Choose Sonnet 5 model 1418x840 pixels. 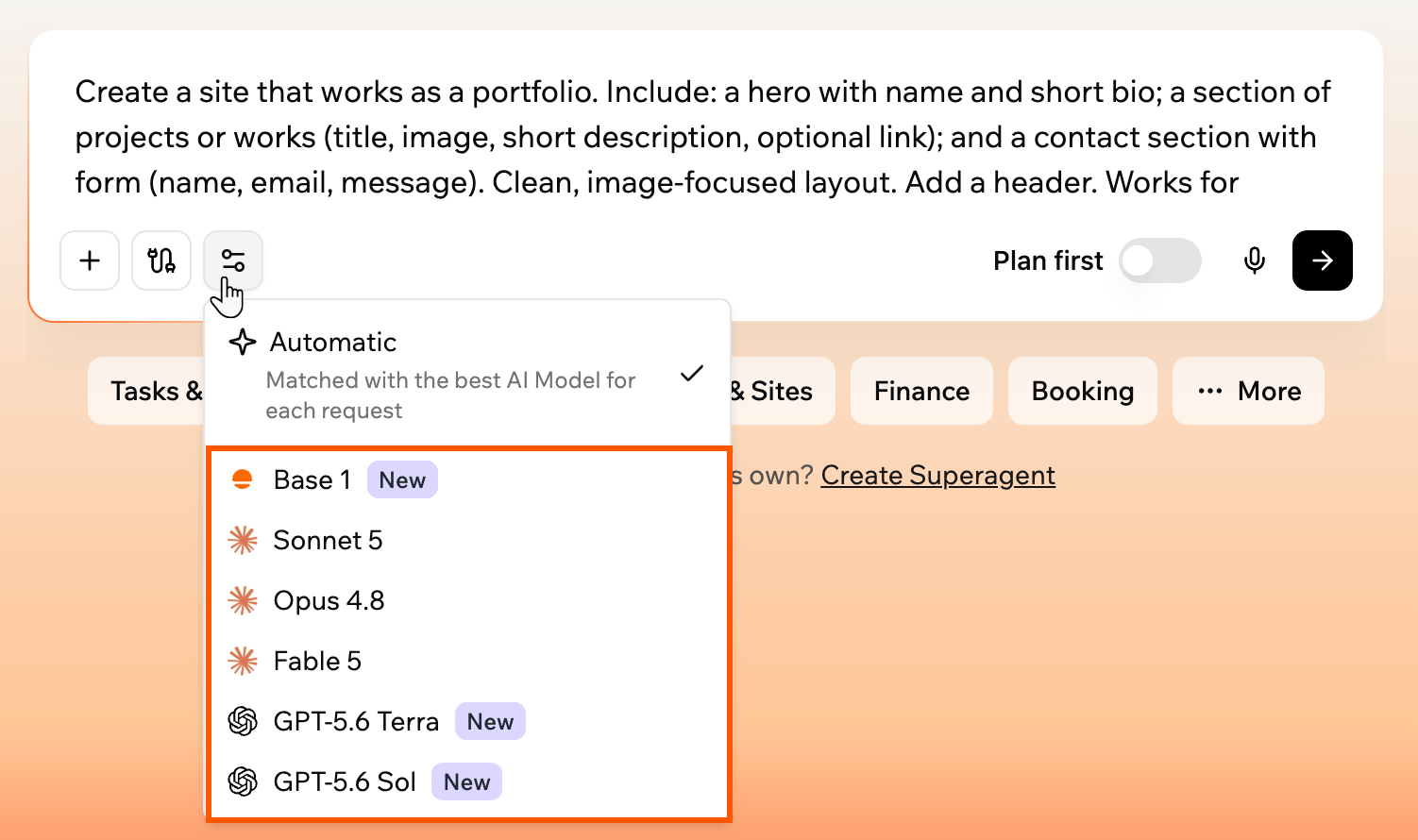(x=467, y=540)
